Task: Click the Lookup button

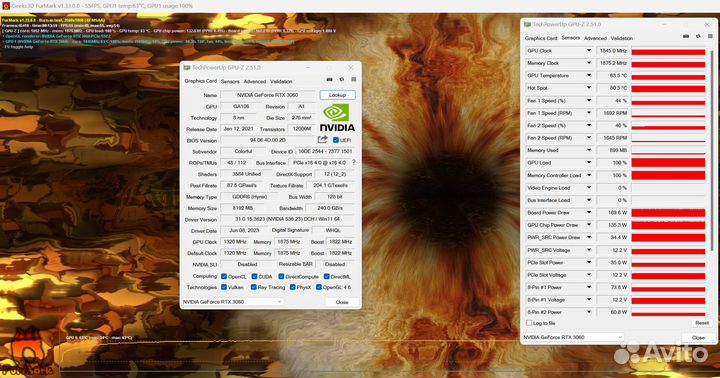Action: point(337,95)
